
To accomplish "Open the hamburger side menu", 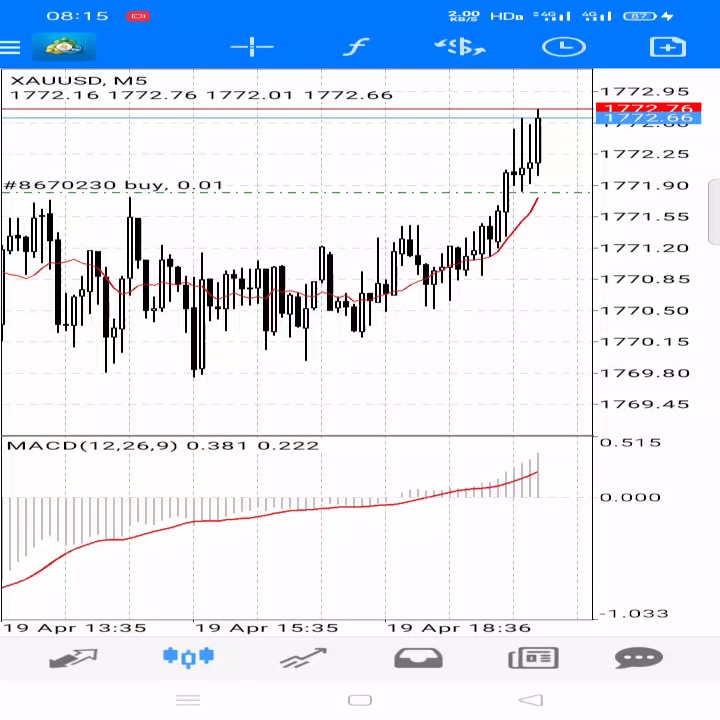I will 10,47.
